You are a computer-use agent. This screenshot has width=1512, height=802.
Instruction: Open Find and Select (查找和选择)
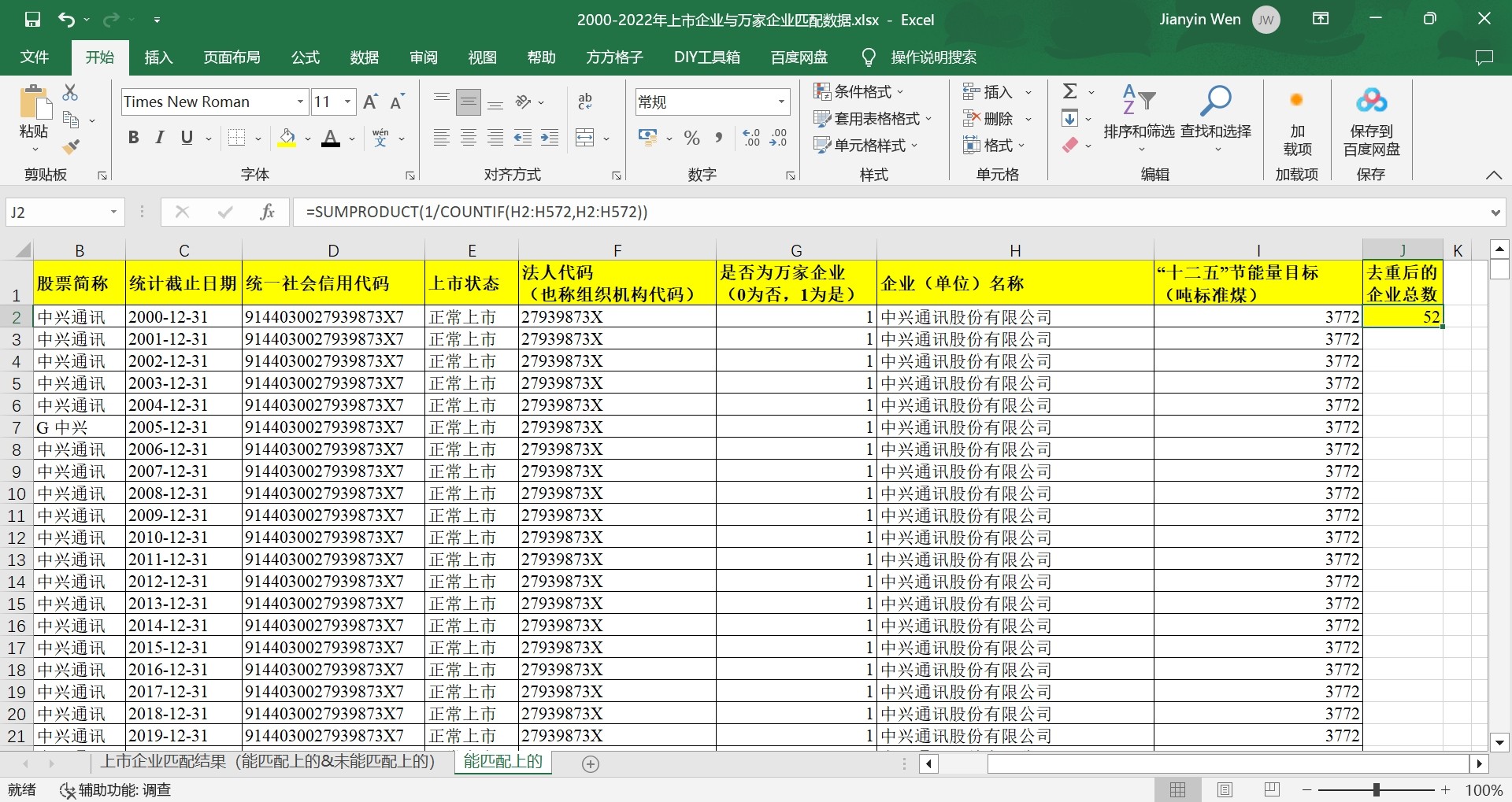pos(1216,118)
